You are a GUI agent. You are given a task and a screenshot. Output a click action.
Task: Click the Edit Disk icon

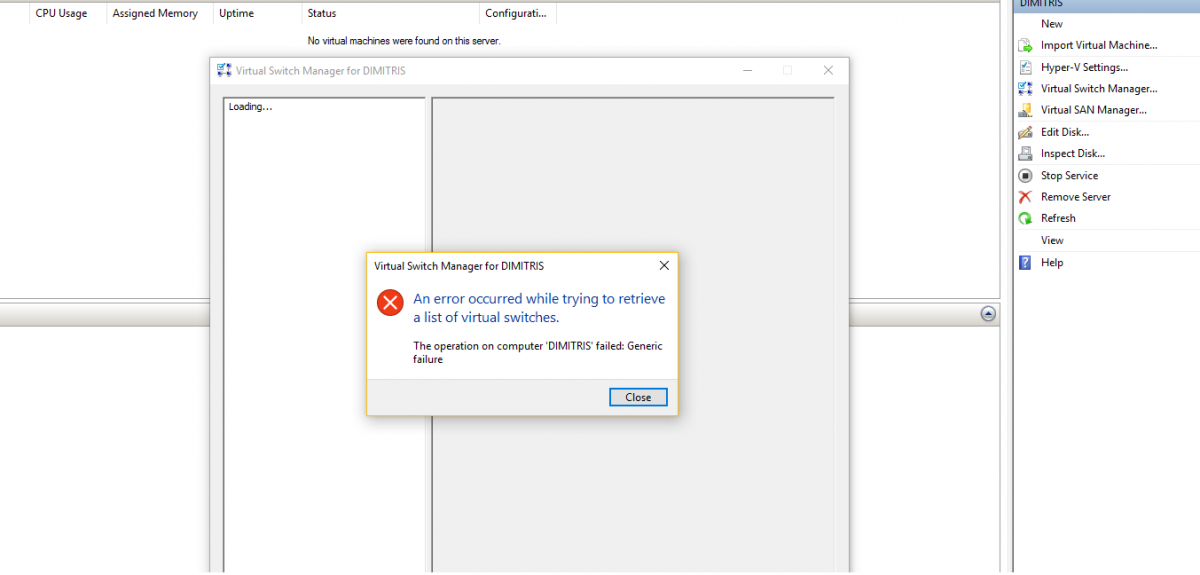1024,132
